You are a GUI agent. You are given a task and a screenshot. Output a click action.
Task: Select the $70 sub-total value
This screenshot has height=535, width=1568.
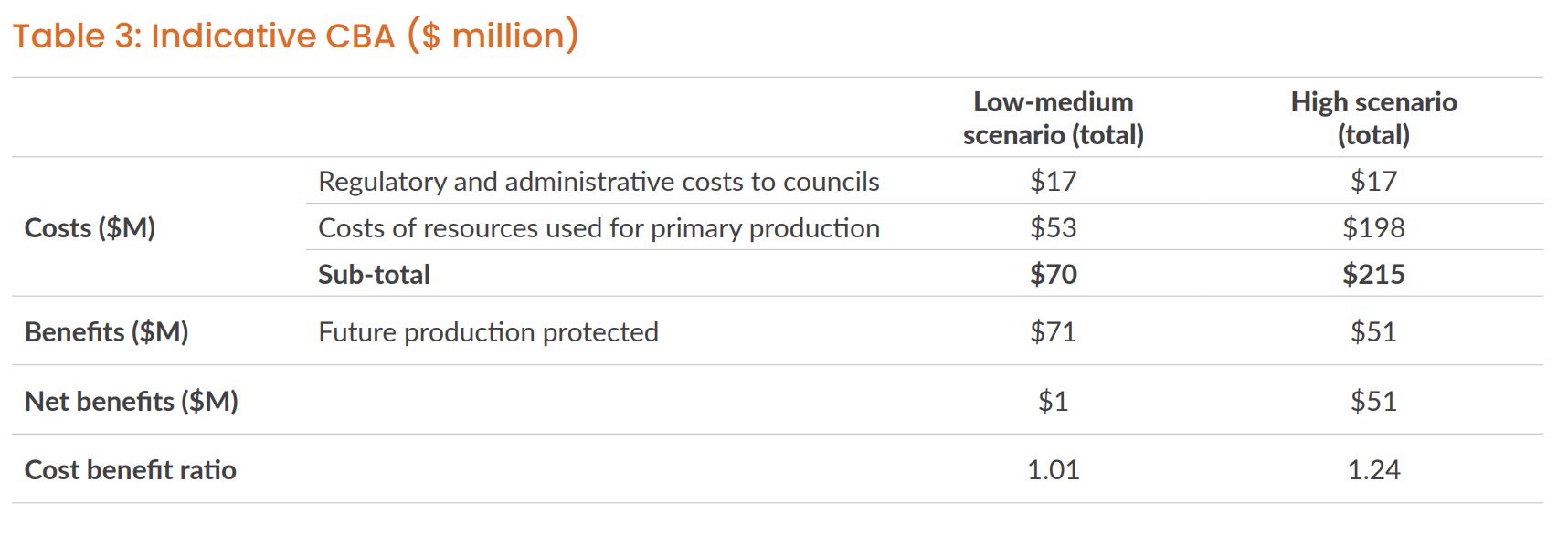point(1053,274)
